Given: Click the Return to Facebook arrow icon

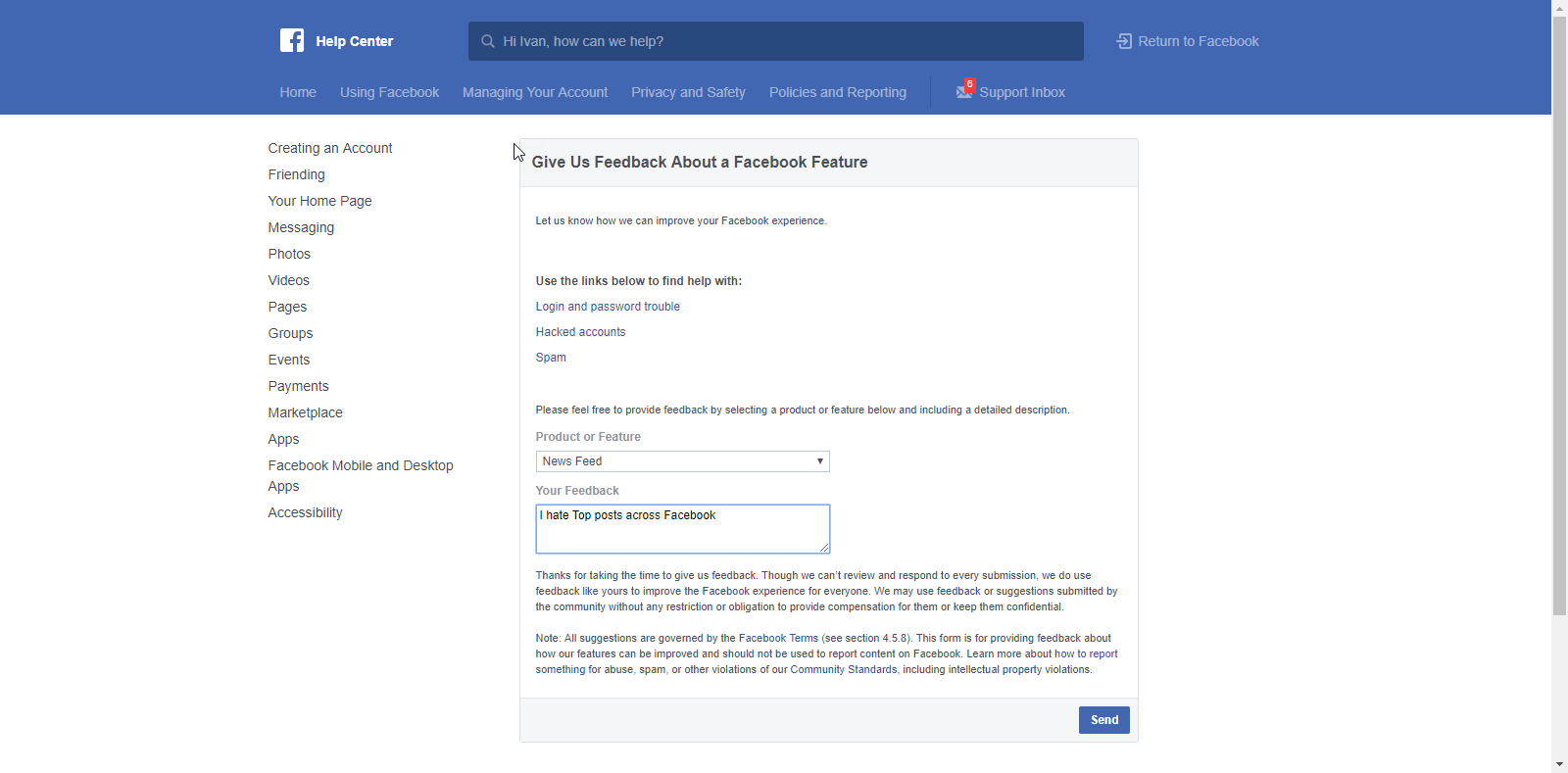Looking at the screenshot, I should [1124, 41].
